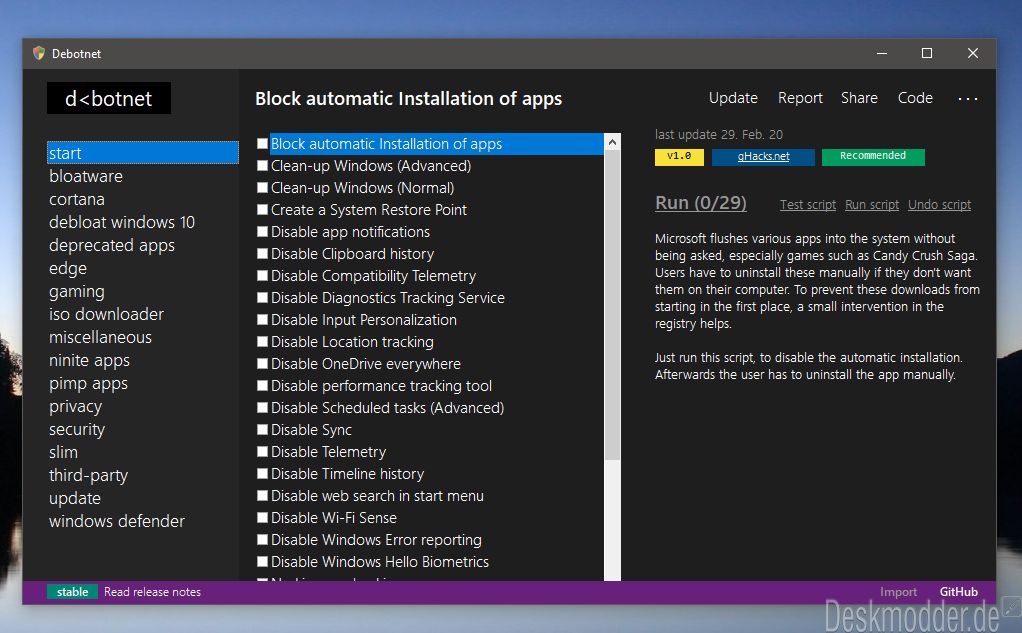Tick 'Disable Wi-Fi Sense' checkbox
Viewport: 1022px width, 633px height.
pyautogui.click(x=262, y=518)
